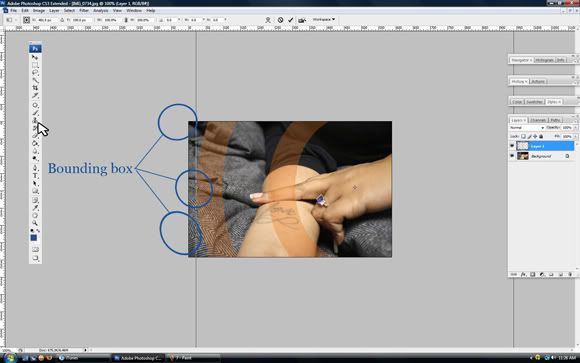Add a layer mask in Layers panel
This screenshot has height=363, width=580.
[533, 274]
